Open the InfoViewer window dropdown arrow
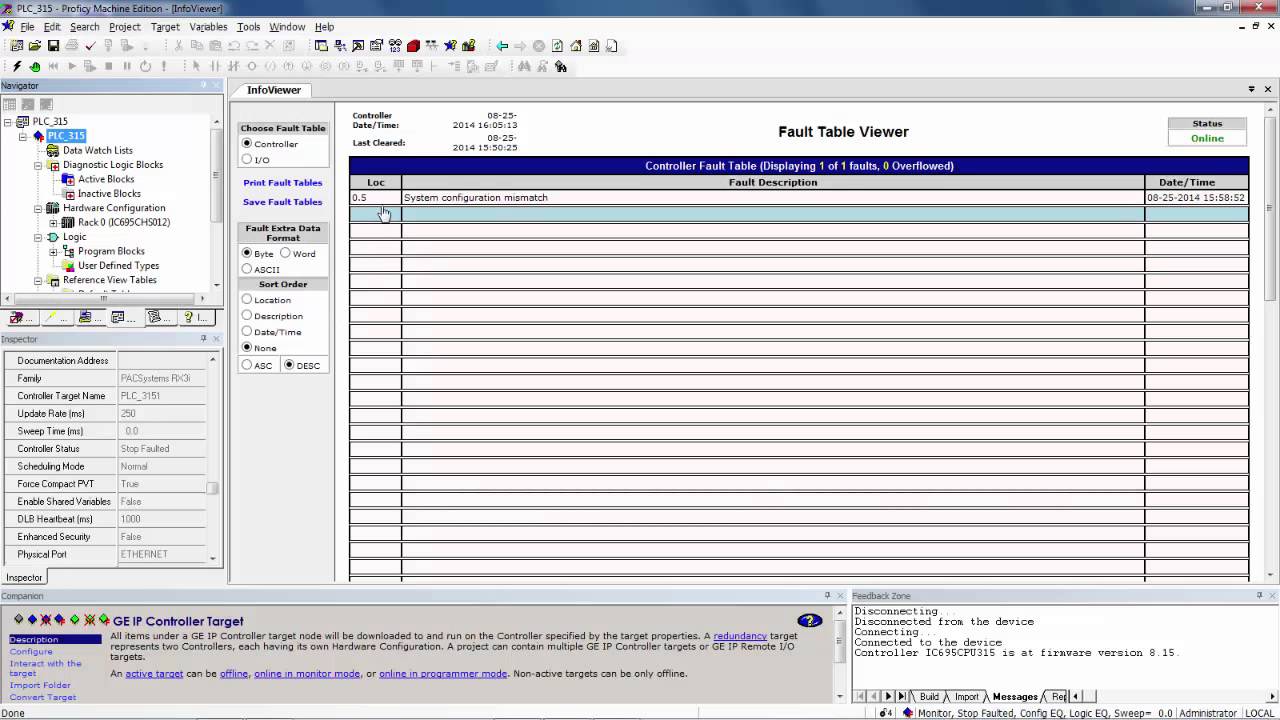 (1252, 89)
